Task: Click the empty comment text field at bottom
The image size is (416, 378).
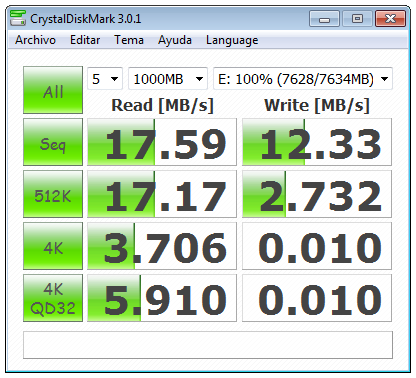Action: coord(208,345)
